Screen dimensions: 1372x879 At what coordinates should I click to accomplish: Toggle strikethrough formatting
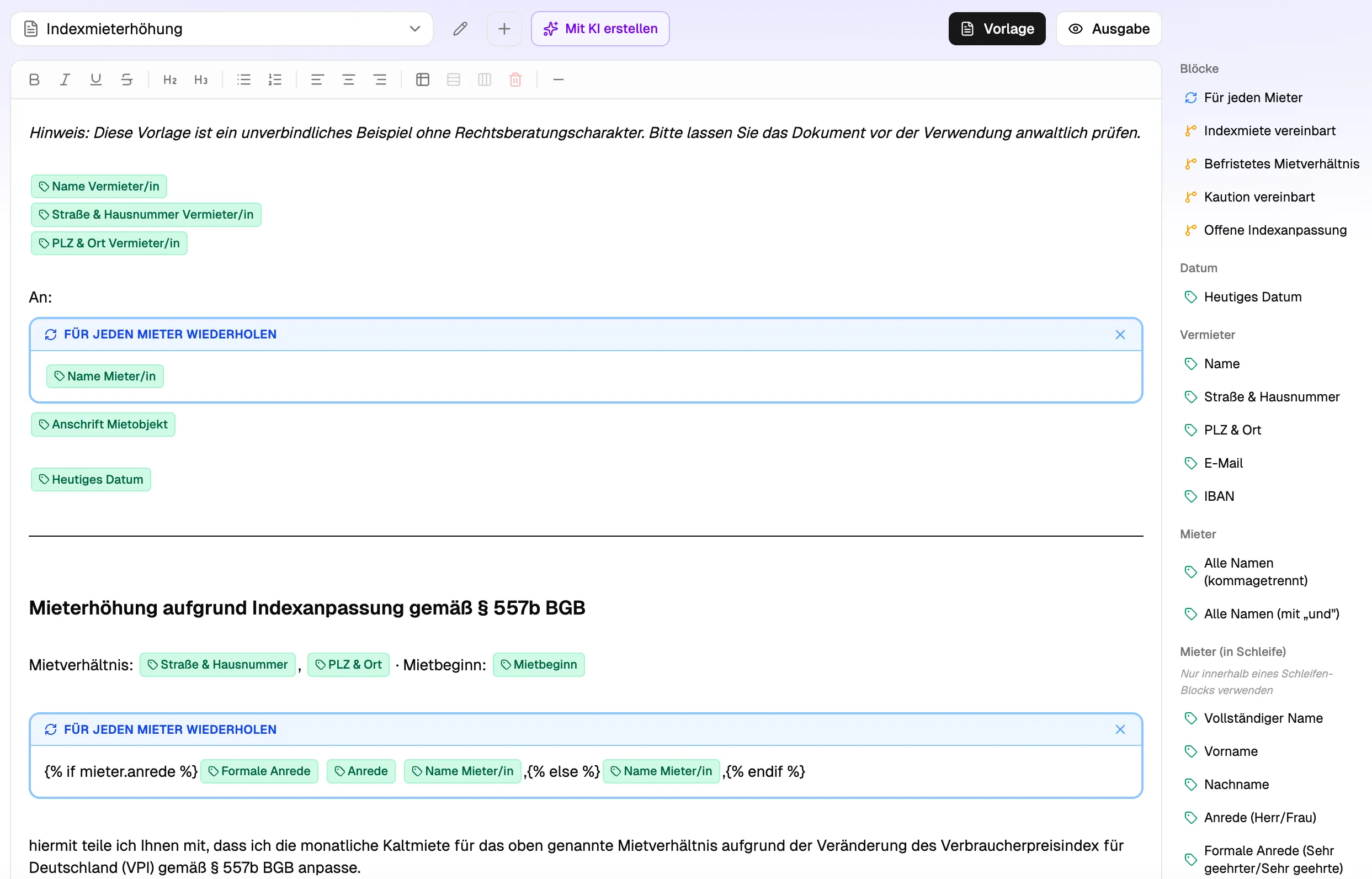[x=126, y=80]
